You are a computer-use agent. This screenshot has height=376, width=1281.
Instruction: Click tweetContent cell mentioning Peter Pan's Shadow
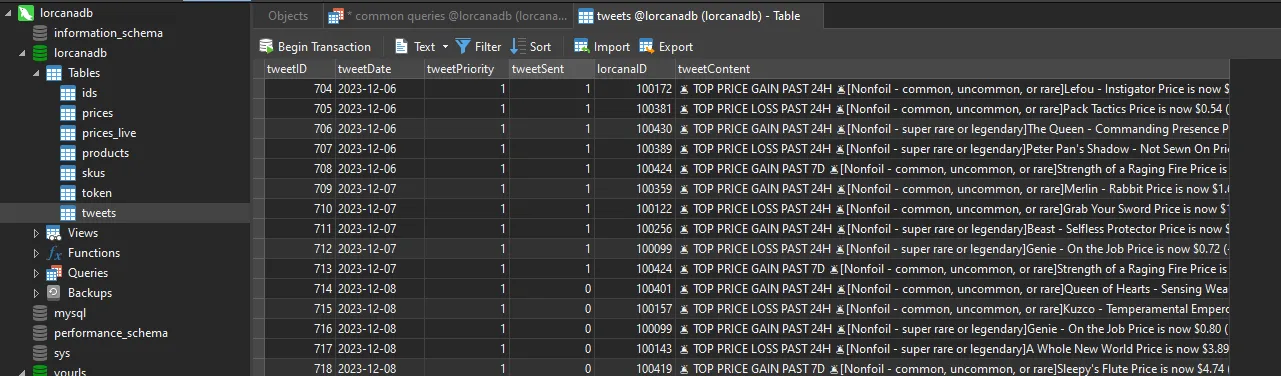pos(951,149)
